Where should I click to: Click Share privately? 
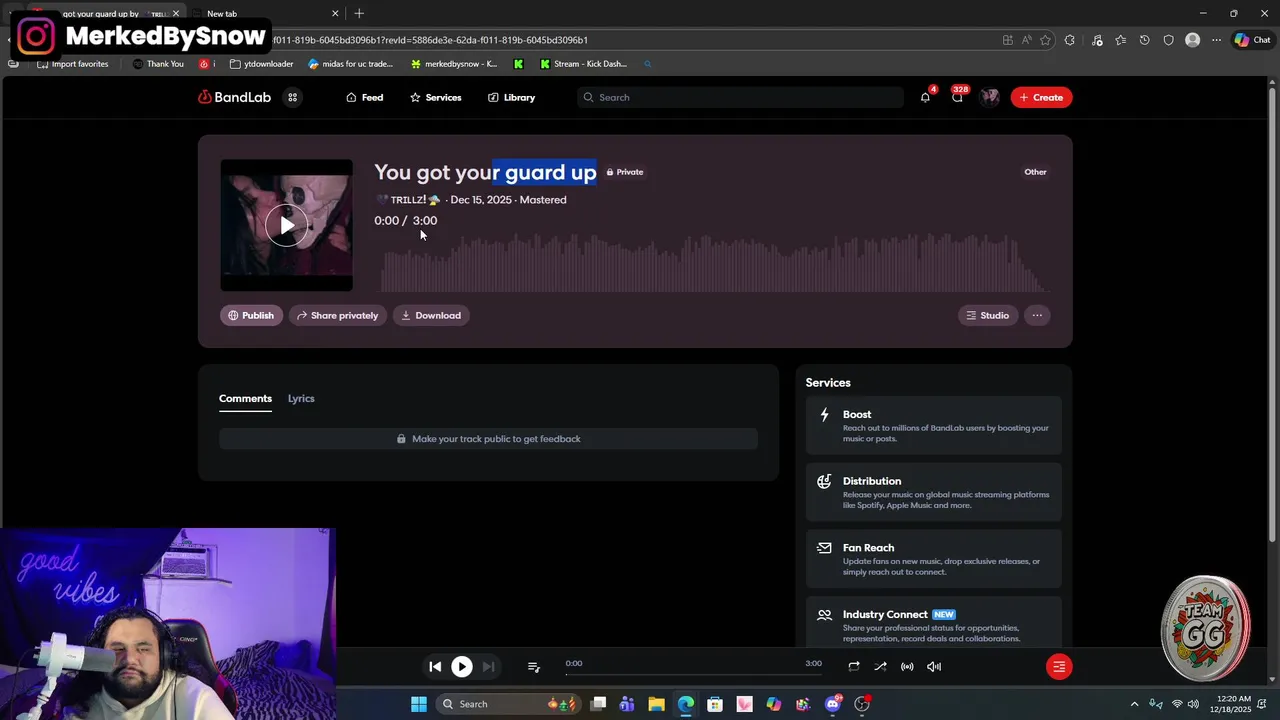click(337, 315)
